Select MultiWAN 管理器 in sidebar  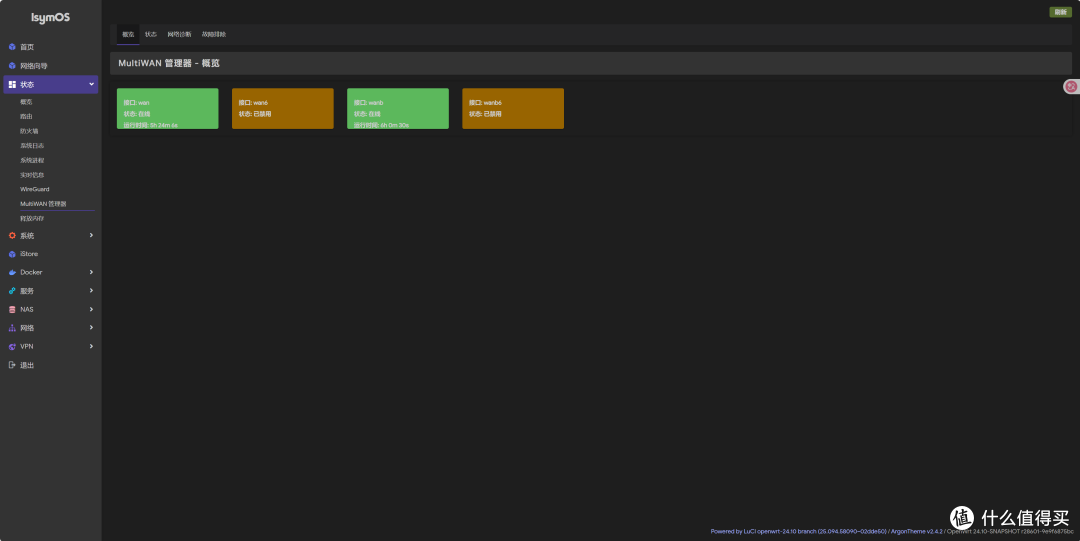click(43, 204)
